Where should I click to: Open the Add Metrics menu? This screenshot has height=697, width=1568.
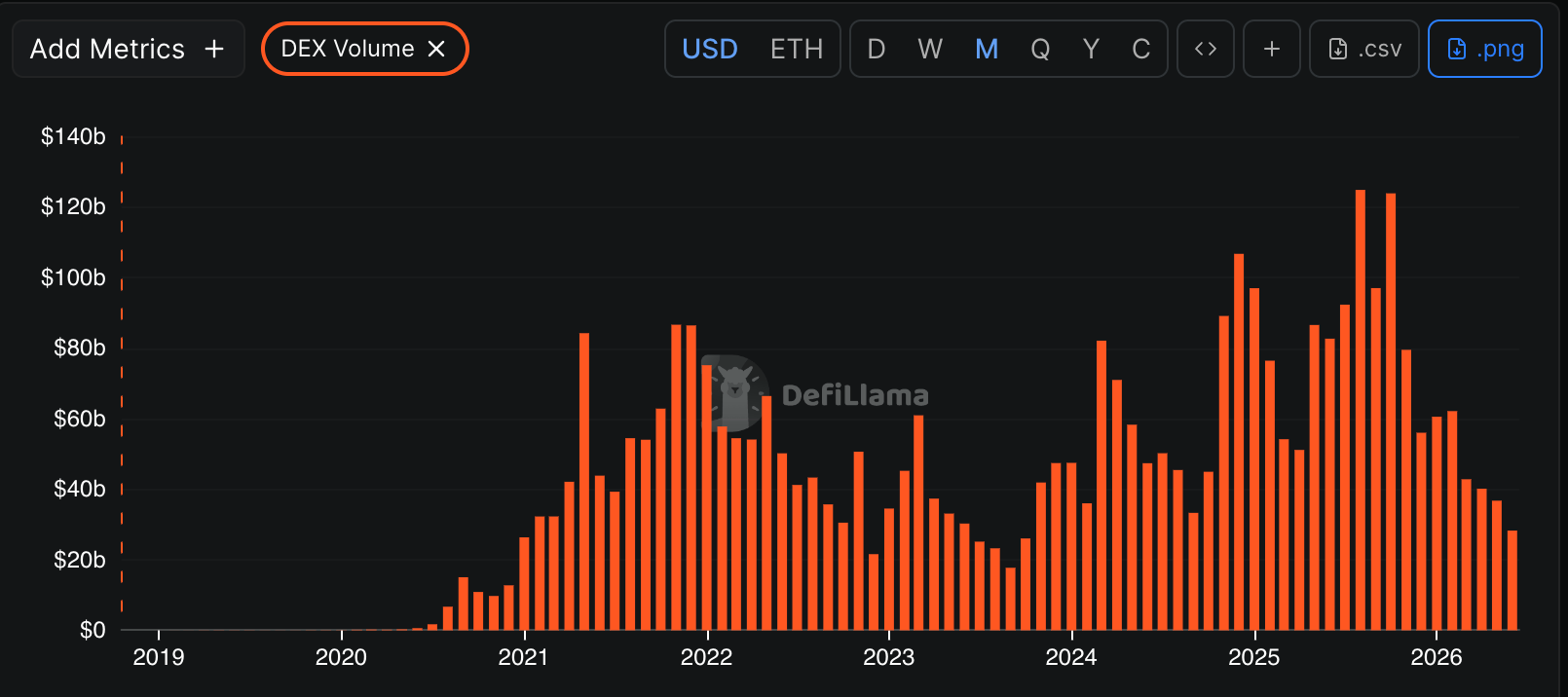click(x=128, y=49)
